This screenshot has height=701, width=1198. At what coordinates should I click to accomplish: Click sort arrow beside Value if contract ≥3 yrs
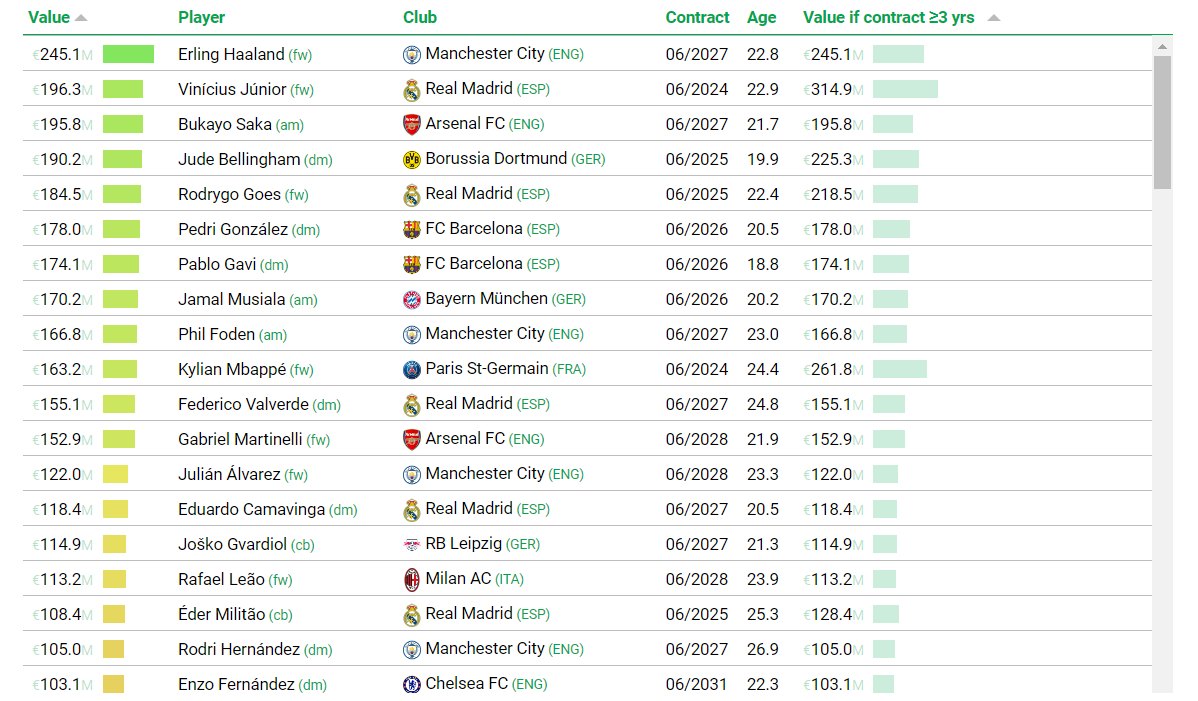(993, 18)
